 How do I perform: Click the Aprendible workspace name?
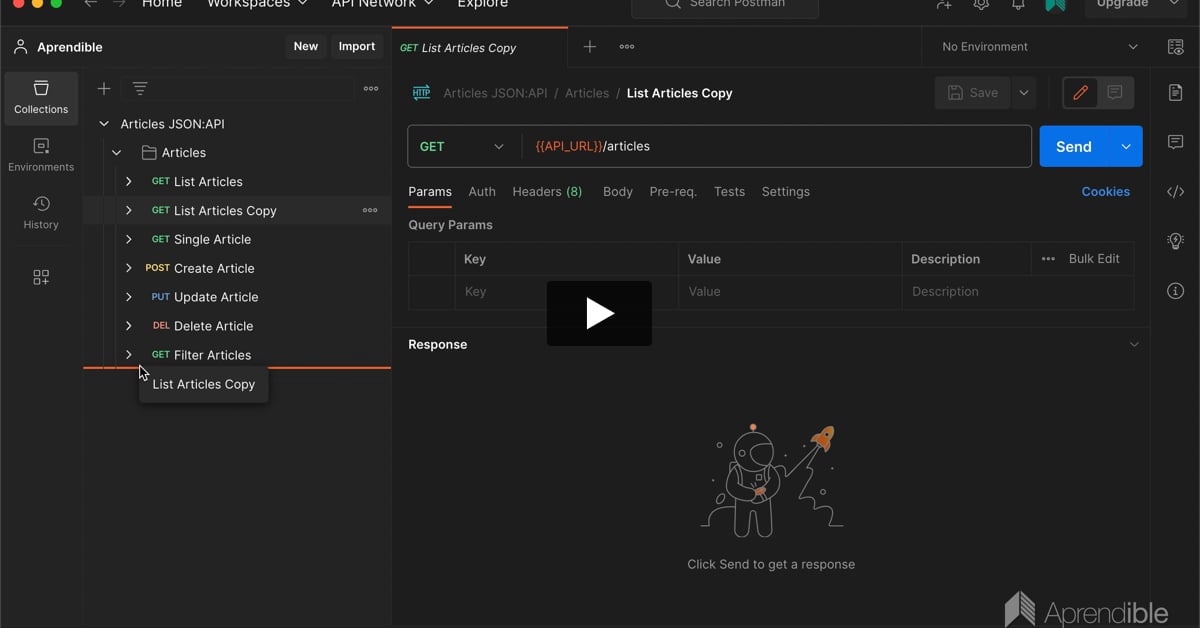tap(70, 47)
